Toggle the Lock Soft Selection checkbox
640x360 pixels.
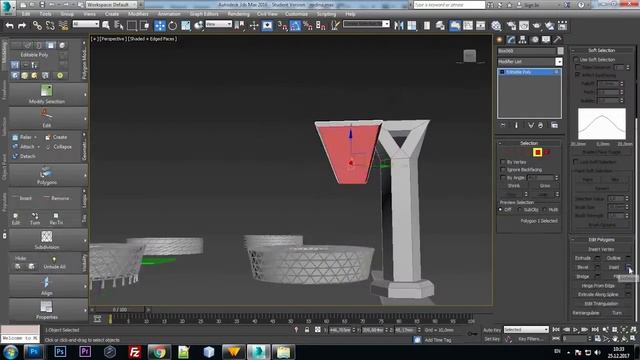point(576,162)
